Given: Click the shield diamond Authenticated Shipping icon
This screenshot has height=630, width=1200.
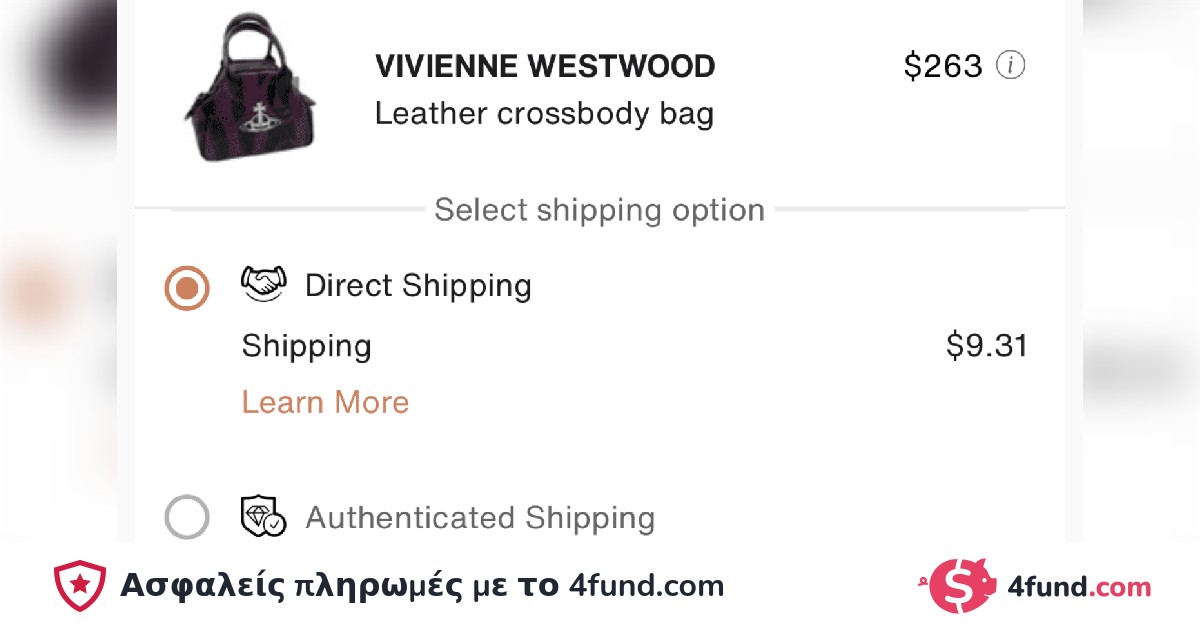Looking at the screenshot, I should pos(263,517).
